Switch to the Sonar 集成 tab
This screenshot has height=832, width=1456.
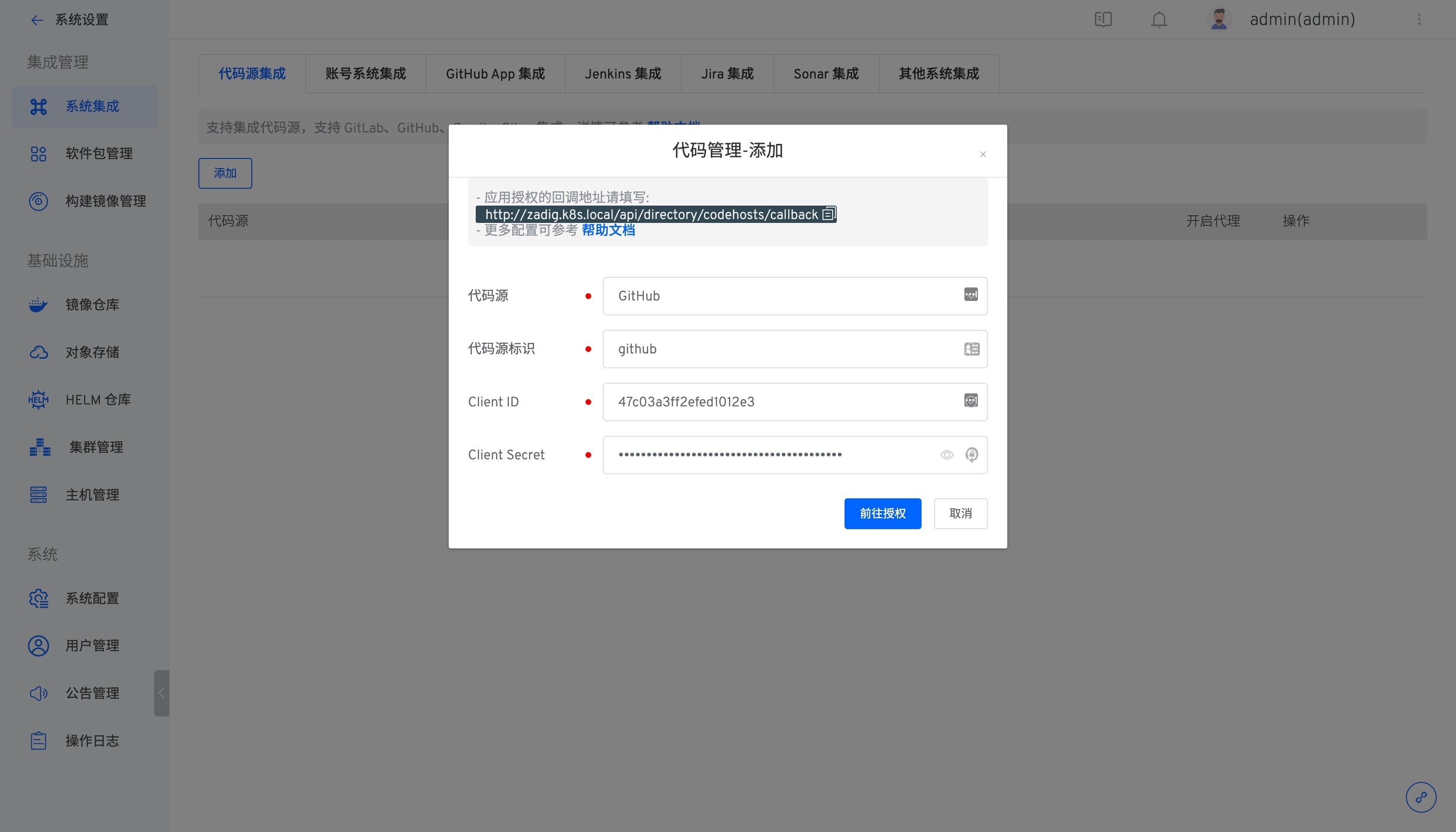click(x=826, y=74)
